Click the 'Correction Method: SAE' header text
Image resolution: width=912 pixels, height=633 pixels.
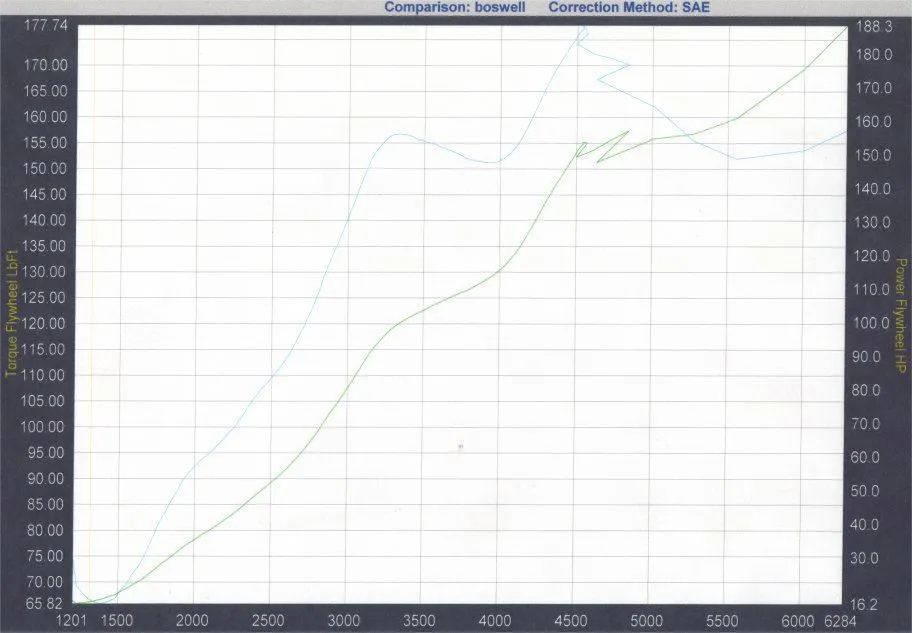629,7
